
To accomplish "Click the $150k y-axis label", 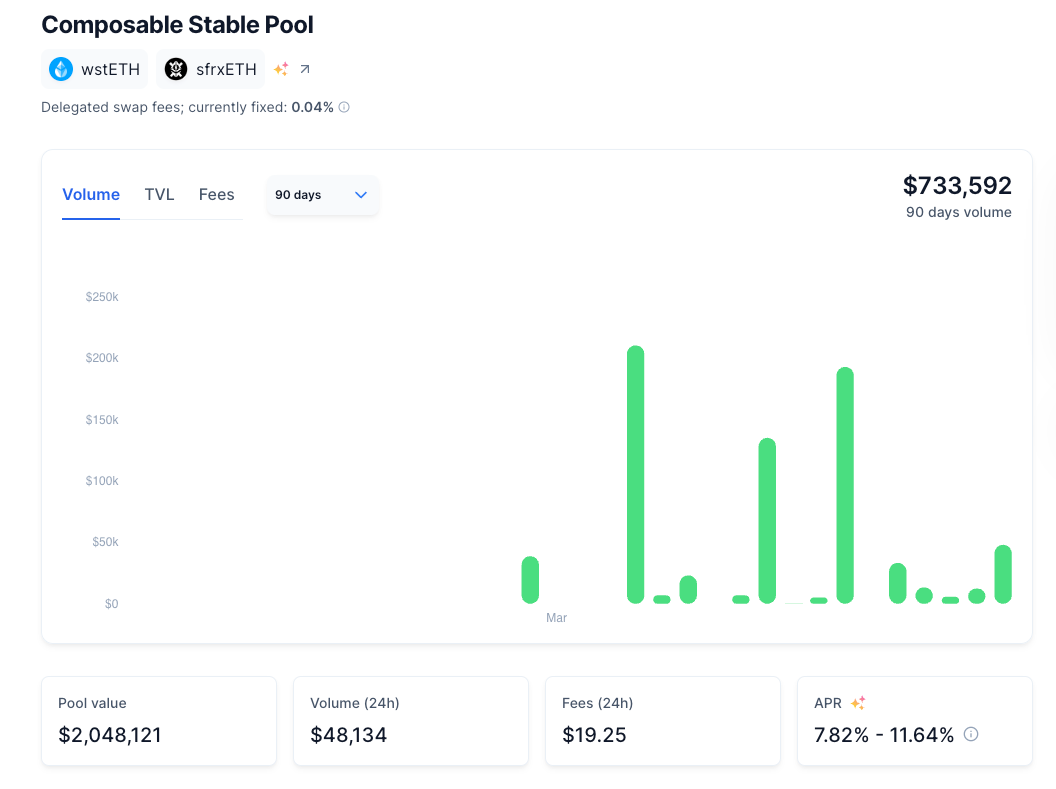I will click(102, 419).
